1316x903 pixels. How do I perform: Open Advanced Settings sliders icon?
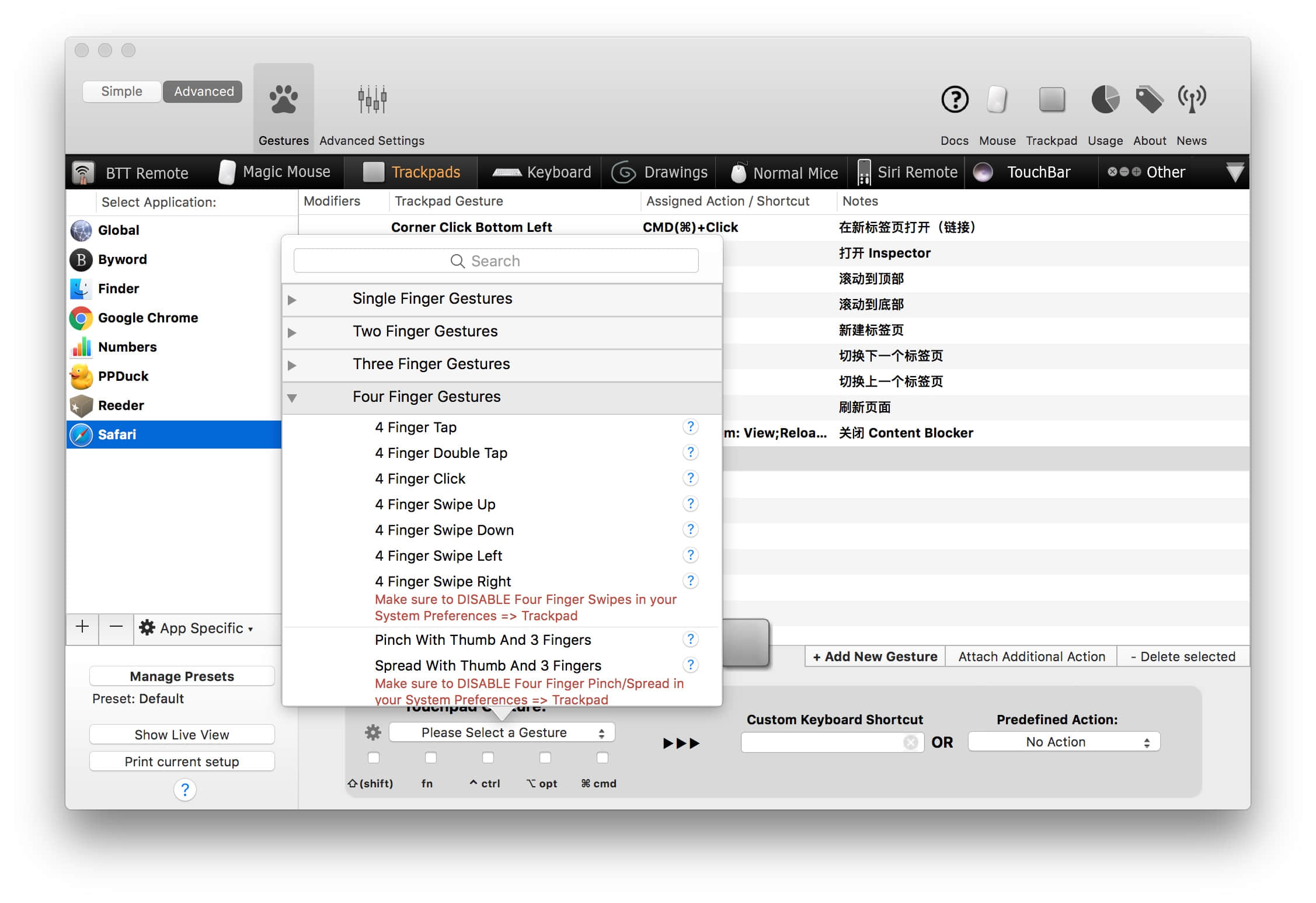pyautogui.click(x=372, y=100)
